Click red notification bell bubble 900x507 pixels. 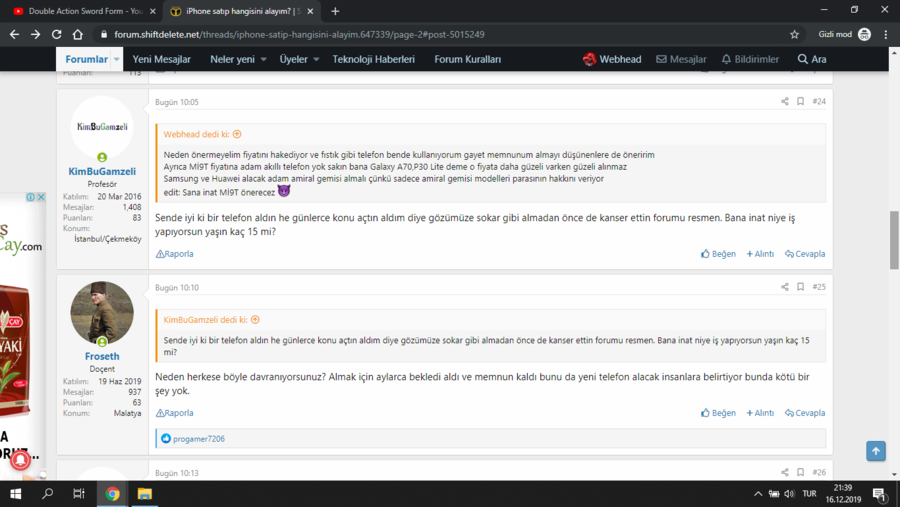pyautogui.click(x=20, y=460)
